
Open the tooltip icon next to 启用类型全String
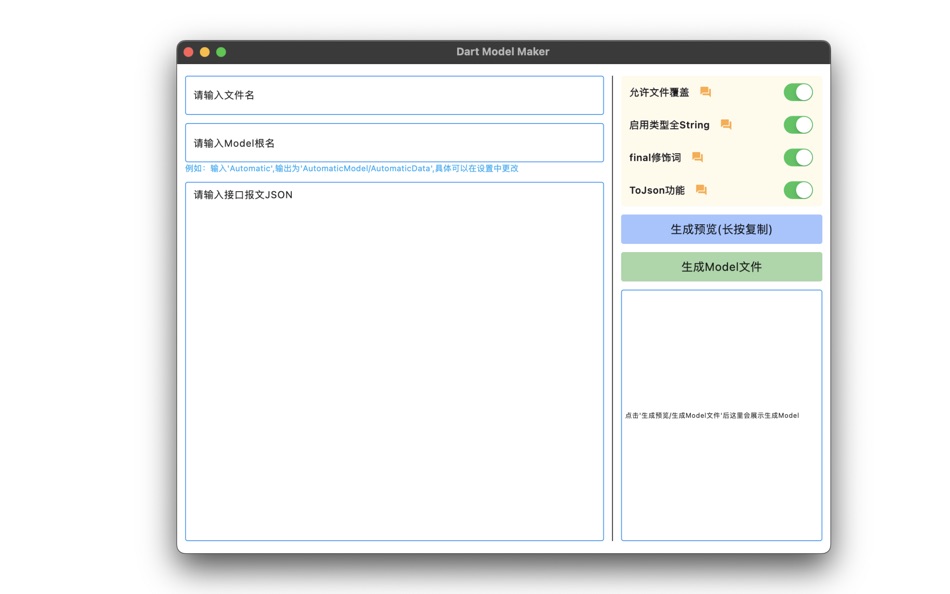pyautogui.click(x=724, y=124)
